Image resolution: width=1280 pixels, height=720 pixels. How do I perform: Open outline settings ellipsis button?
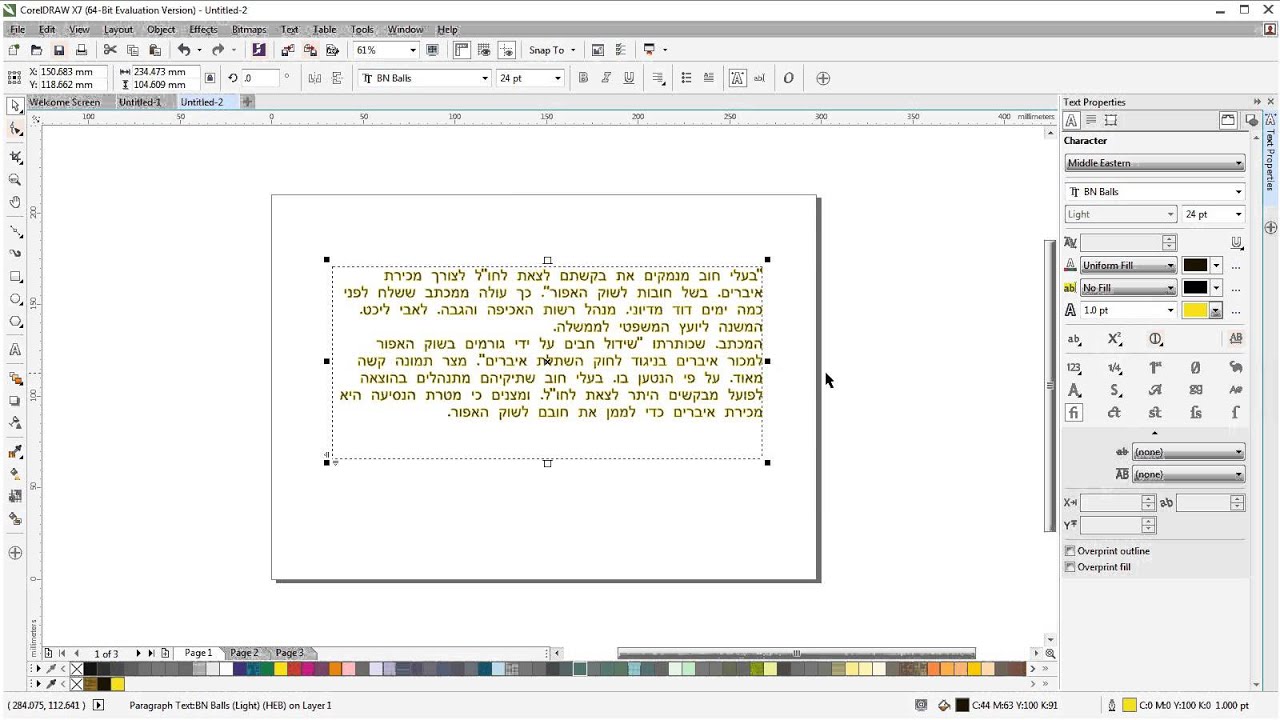1236,311
